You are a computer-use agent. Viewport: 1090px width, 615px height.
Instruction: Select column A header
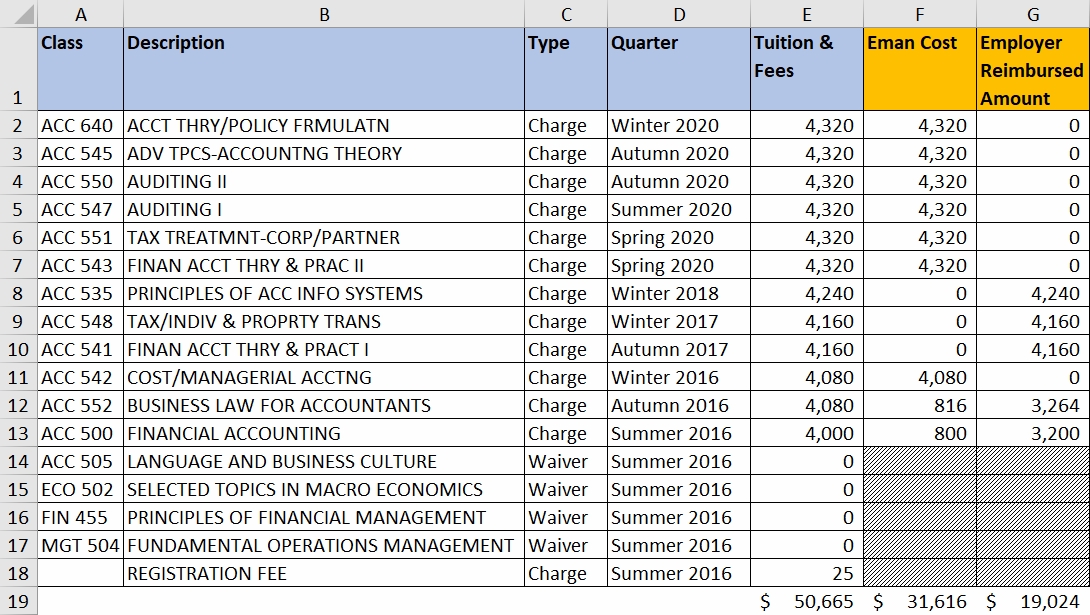(x=80, y=14)
